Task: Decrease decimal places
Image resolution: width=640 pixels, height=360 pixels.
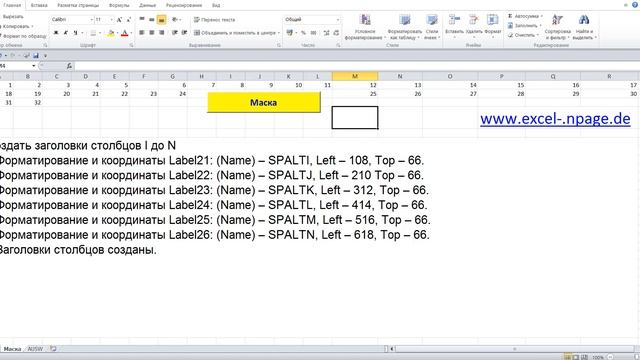Action: (336, 33)
